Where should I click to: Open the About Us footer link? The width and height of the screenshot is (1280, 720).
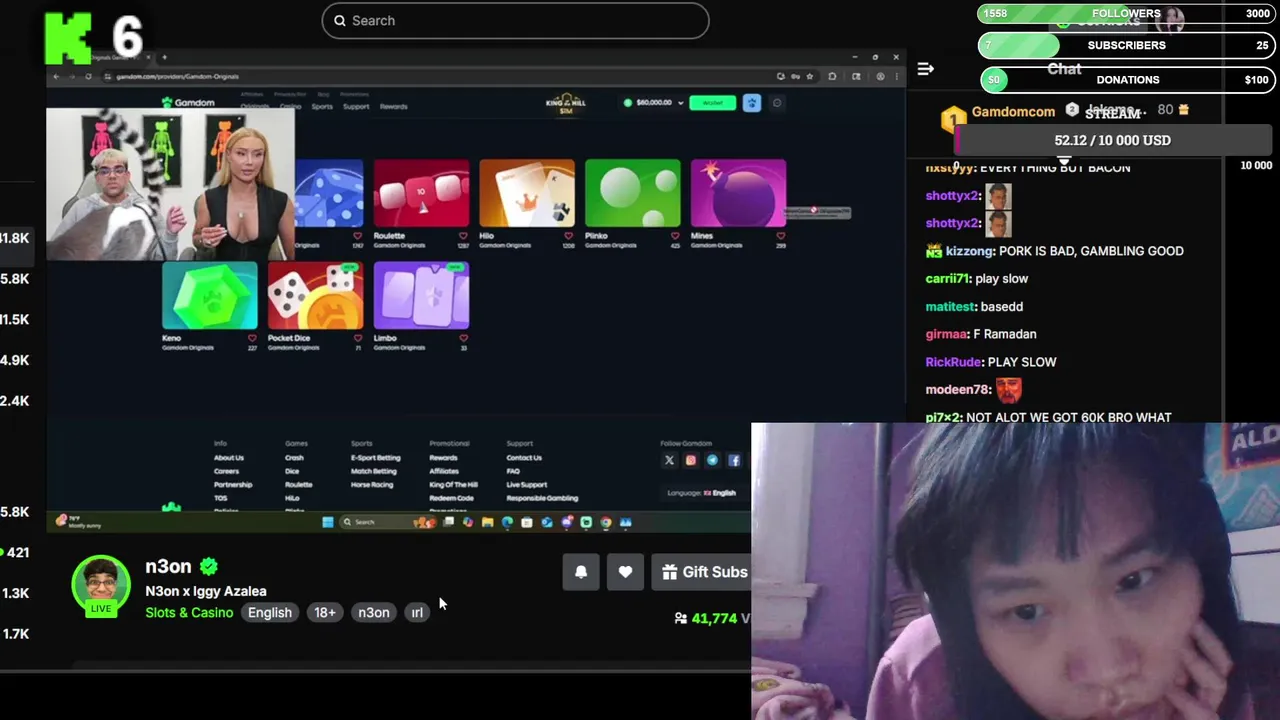229,458
